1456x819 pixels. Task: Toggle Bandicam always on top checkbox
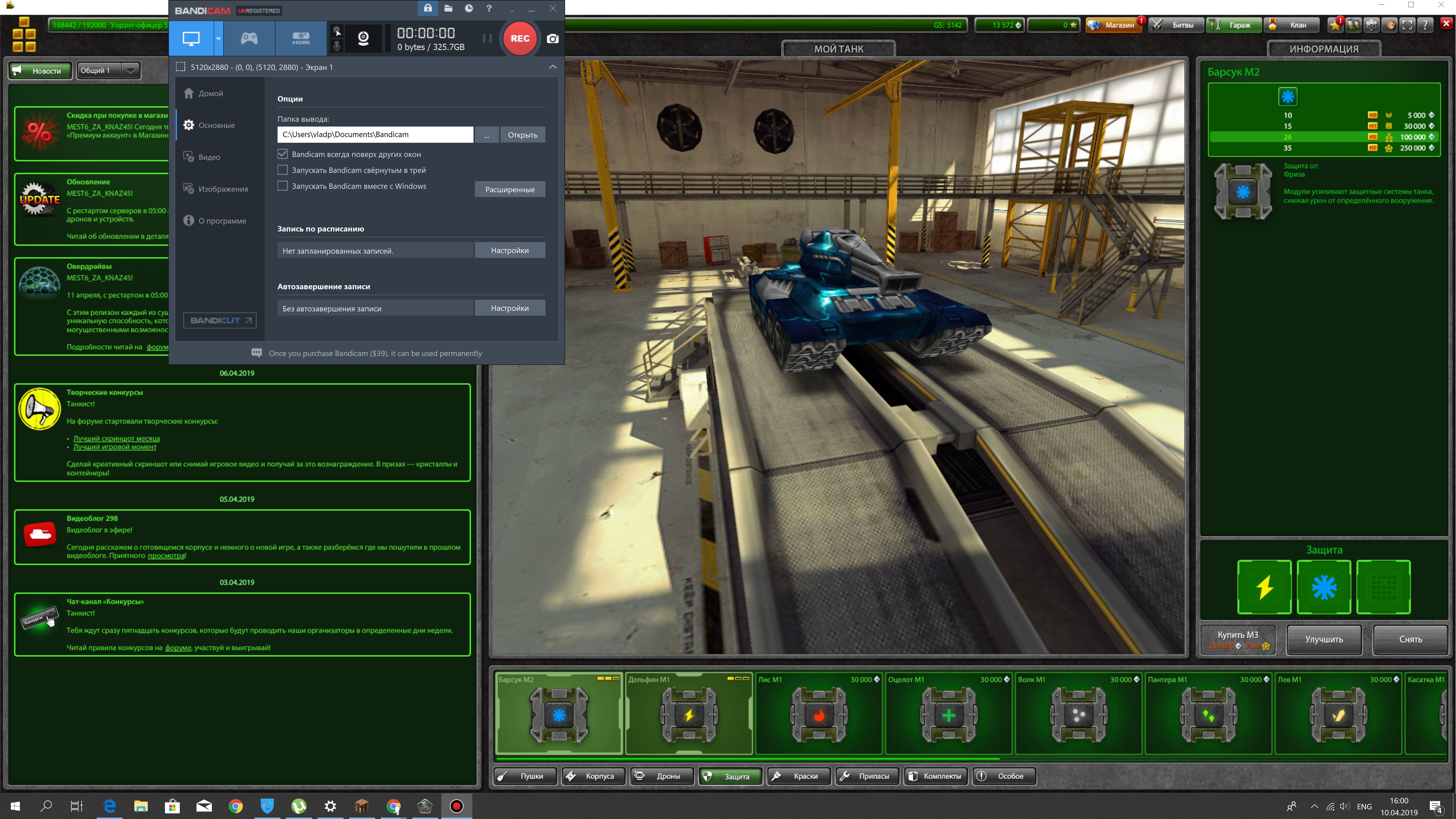(283, 154)
